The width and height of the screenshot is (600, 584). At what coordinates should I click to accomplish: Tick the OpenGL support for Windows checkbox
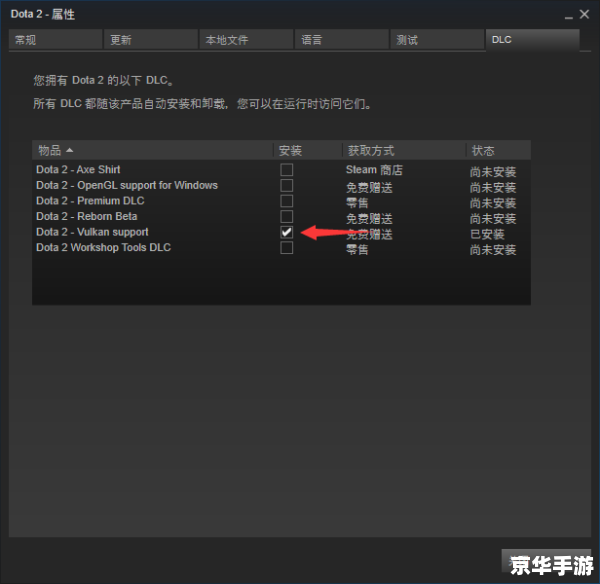point(287,185)
